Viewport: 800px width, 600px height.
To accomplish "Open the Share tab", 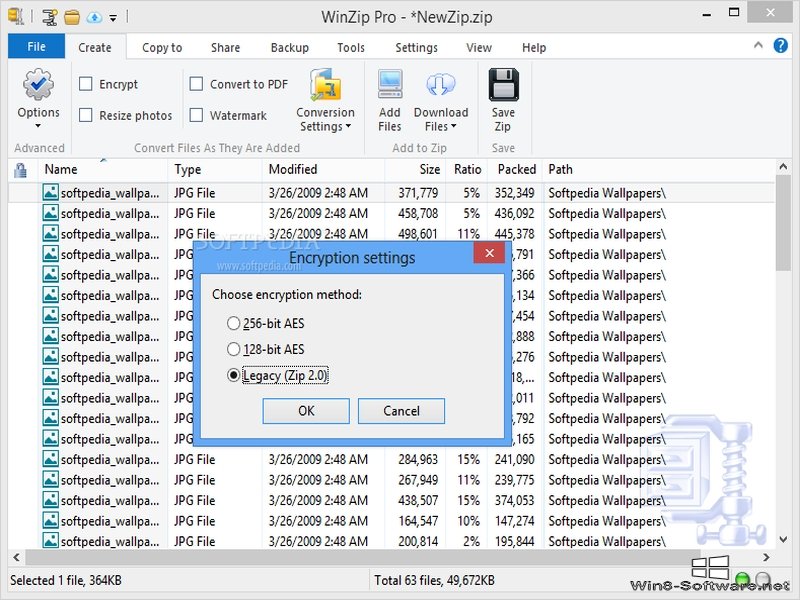I will 226,47.
